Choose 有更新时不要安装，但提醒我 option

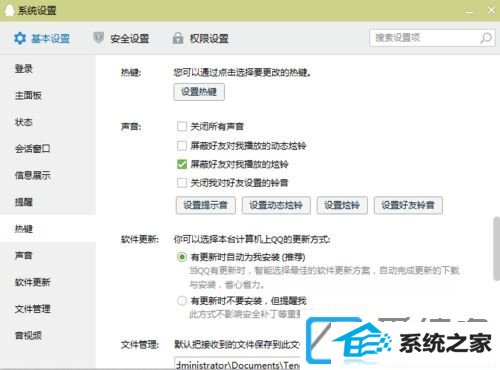[182, 301]
